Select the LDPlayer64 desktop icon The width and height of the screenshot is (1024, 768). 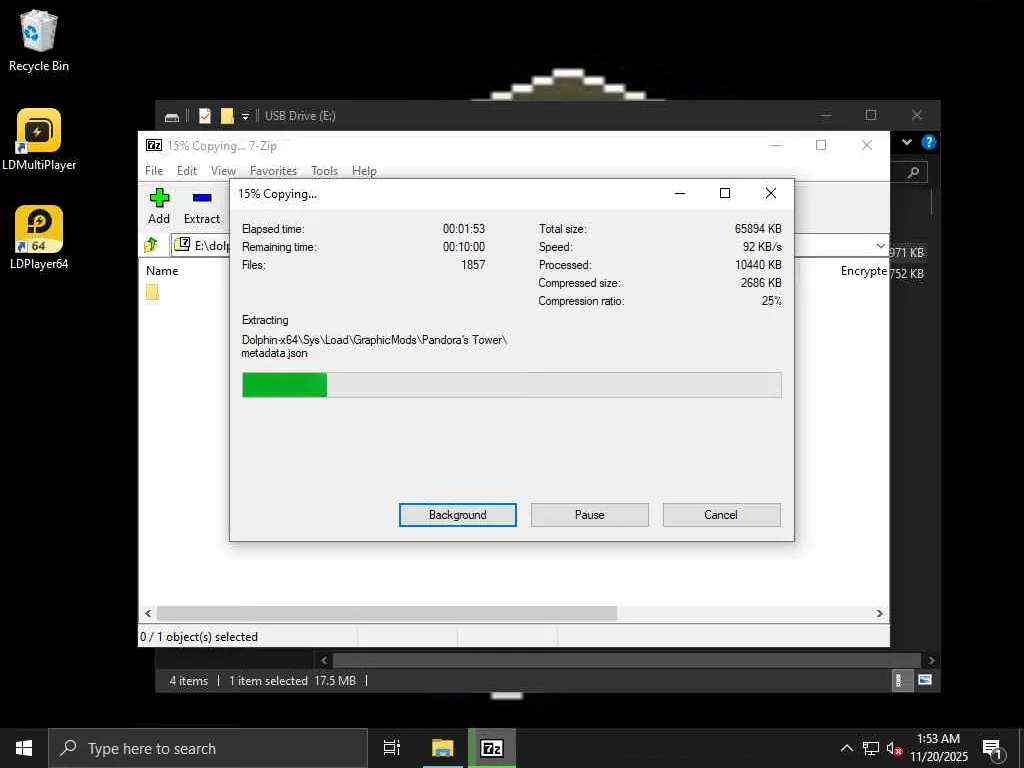(39, 238)
